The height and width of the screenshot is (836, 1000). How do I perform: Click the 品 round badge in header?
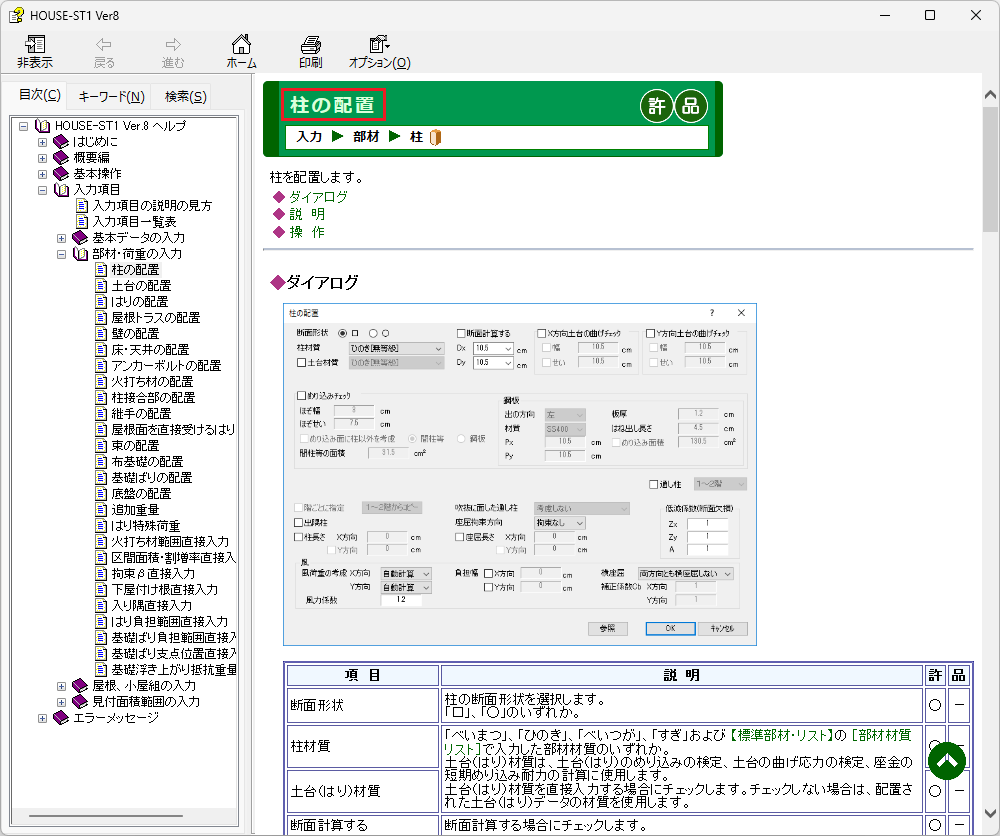click(690, 106)
